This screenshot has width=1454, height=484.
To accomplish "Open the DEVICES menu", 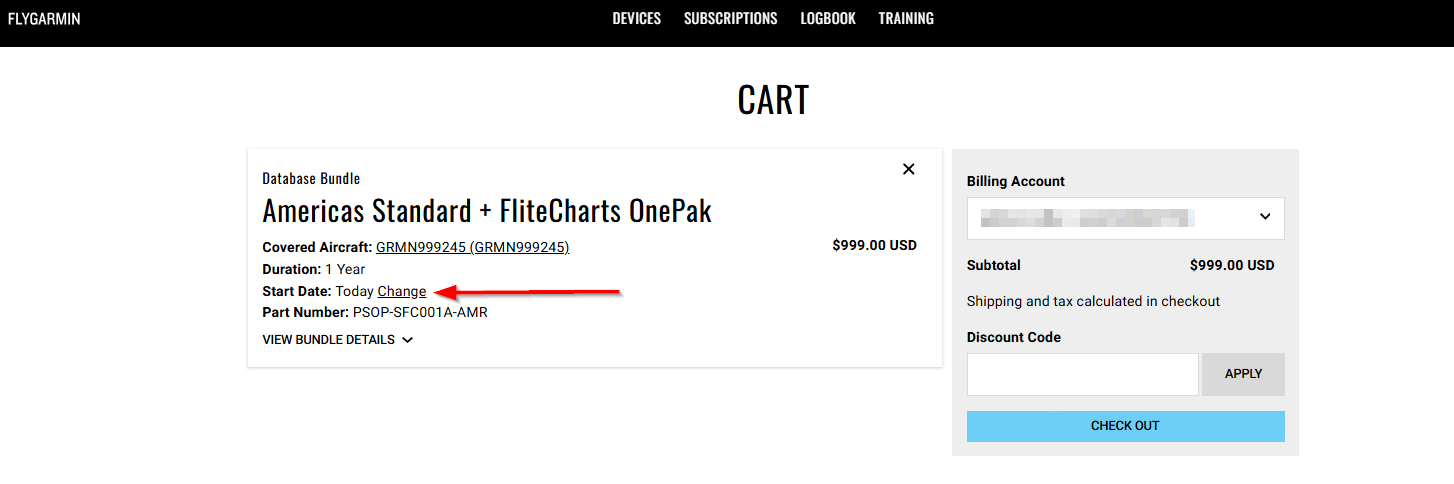I will pyautogui.click(x=636, y=19).
